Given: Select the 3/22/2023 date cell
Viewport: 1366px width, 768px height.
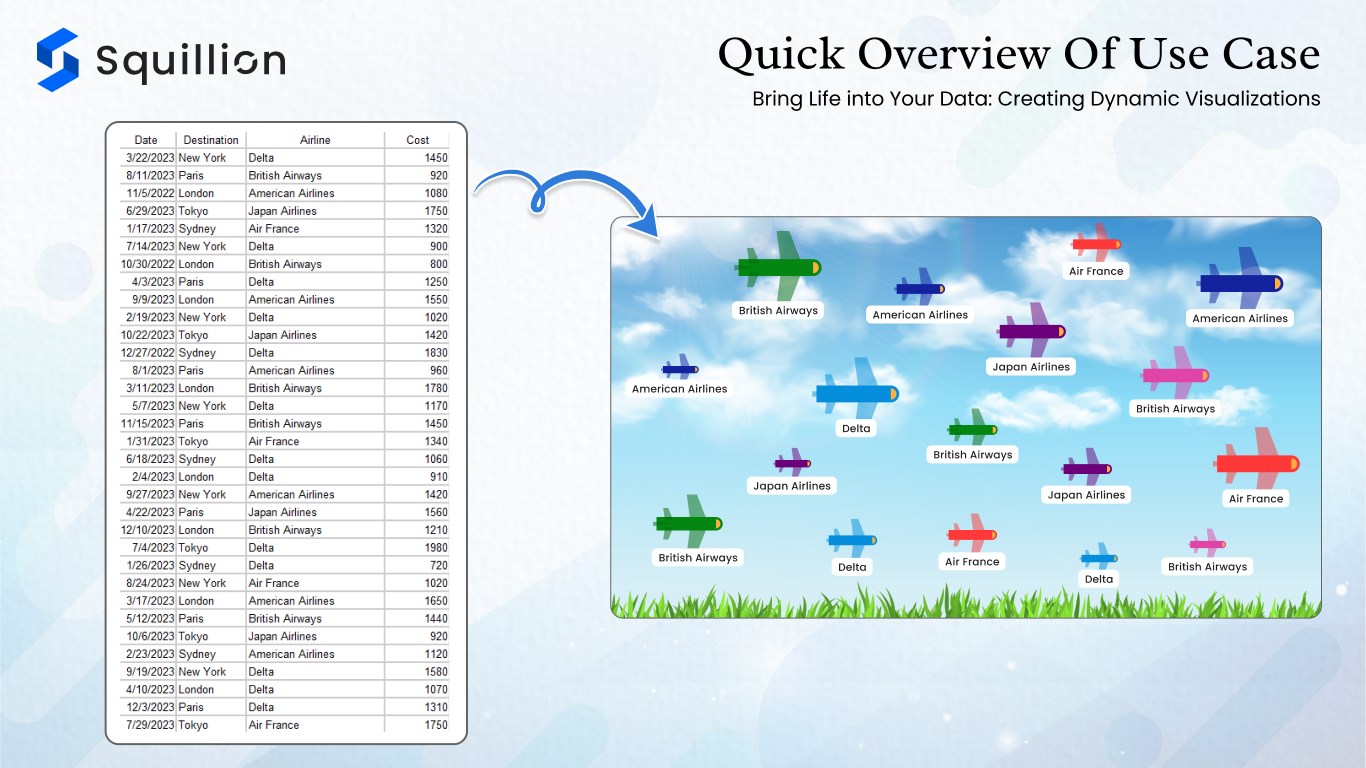Looking at the screenshot, I should coord(148,158).
